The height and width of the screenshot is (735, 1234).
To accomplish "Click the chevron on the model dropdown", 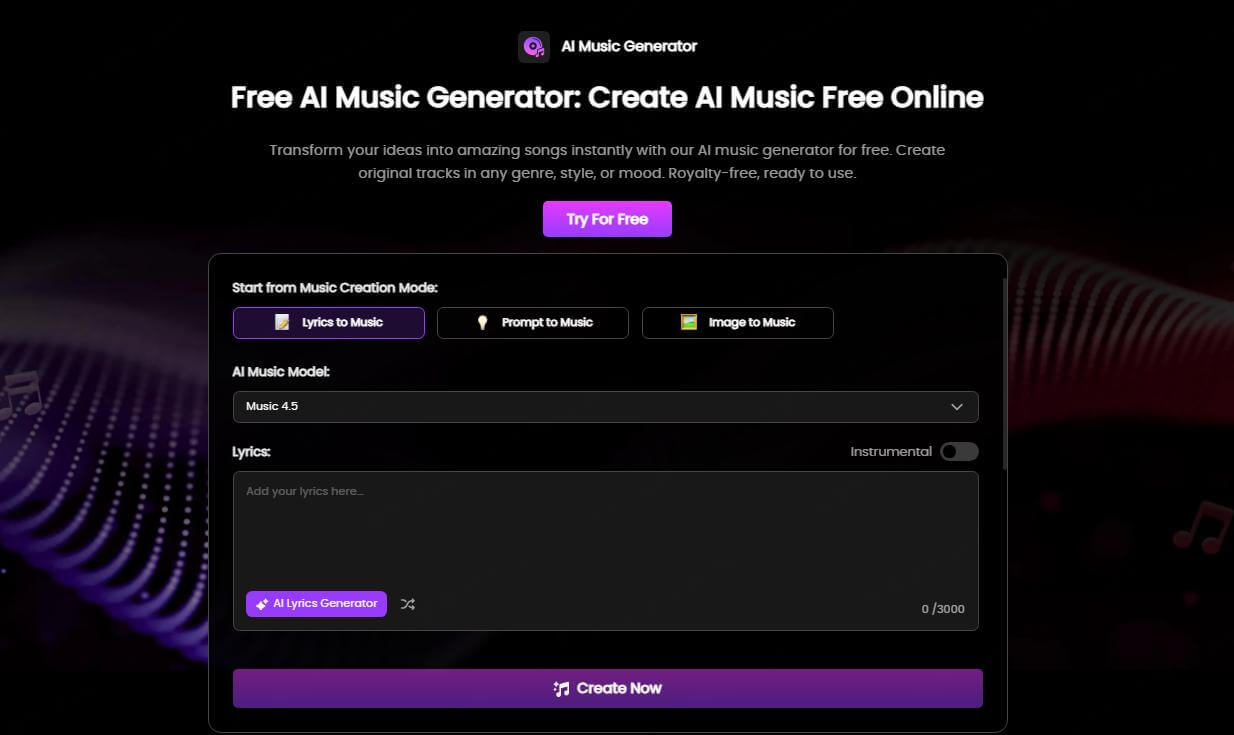I will [957, 406].
